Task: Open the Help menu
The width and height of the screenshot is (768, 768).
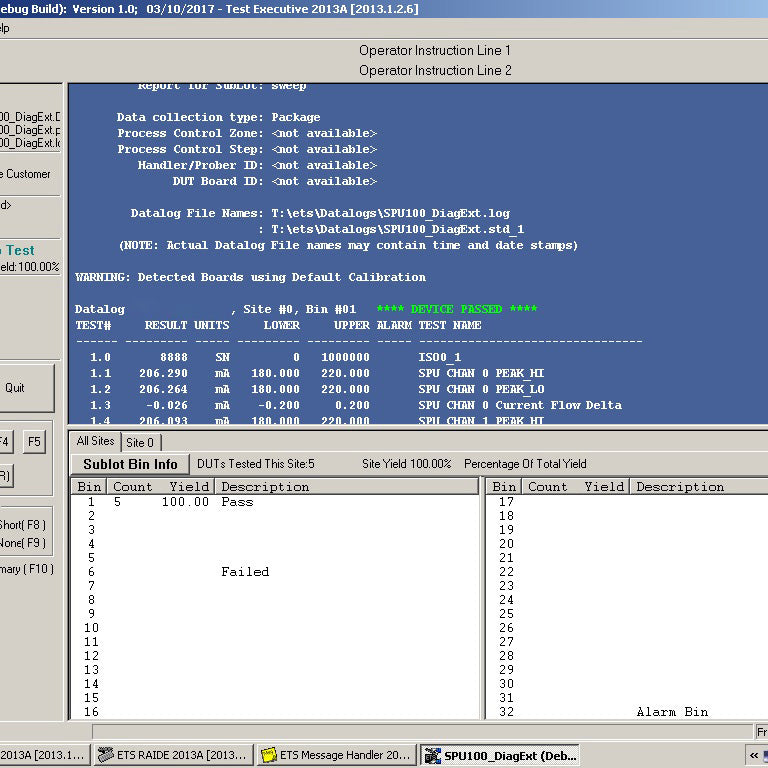Action: click(x=4, y=28)
